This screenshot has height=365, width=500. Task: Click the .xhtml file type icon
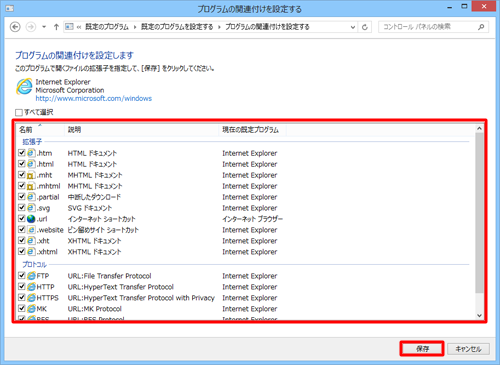(x=31, y=251)
